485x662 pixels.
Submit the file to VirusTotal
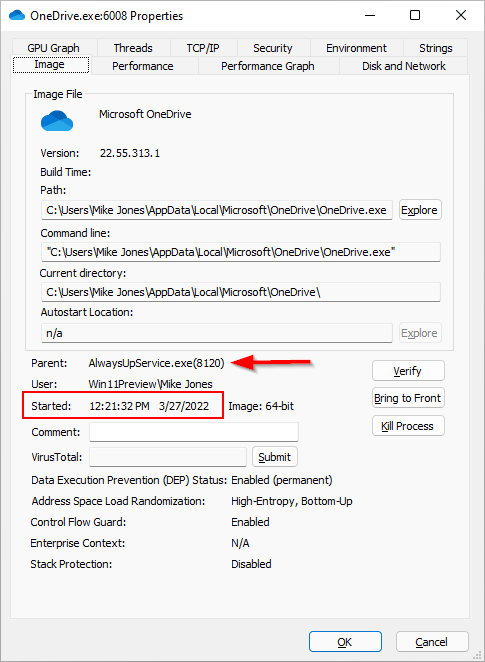tap(275, 457)
